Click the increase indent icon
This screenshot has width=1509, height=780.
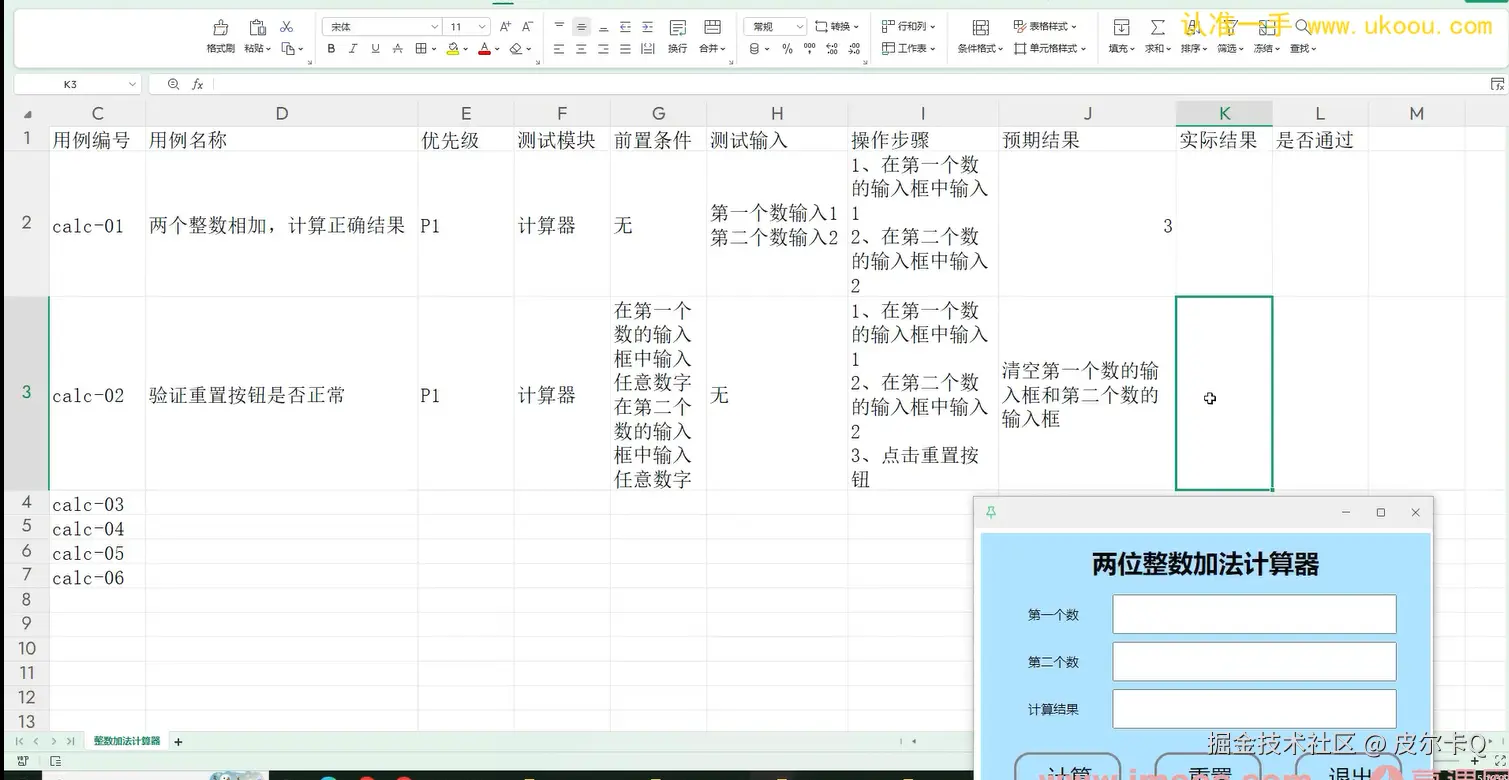(x=647, y=27)
